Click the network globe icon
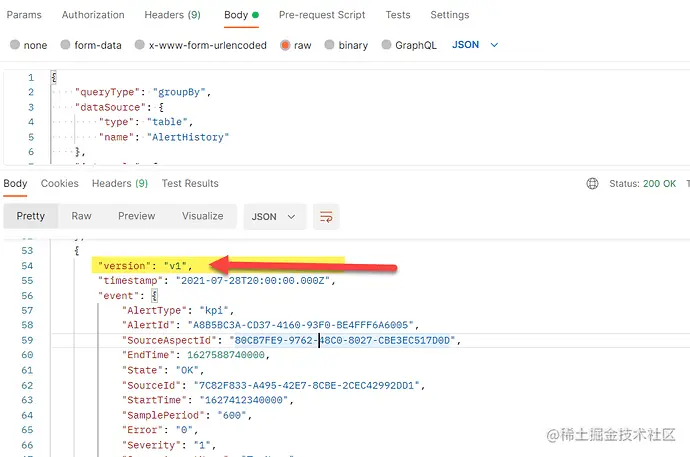The height and width of the screenshot is (457, 690). [x=592, y=183]
